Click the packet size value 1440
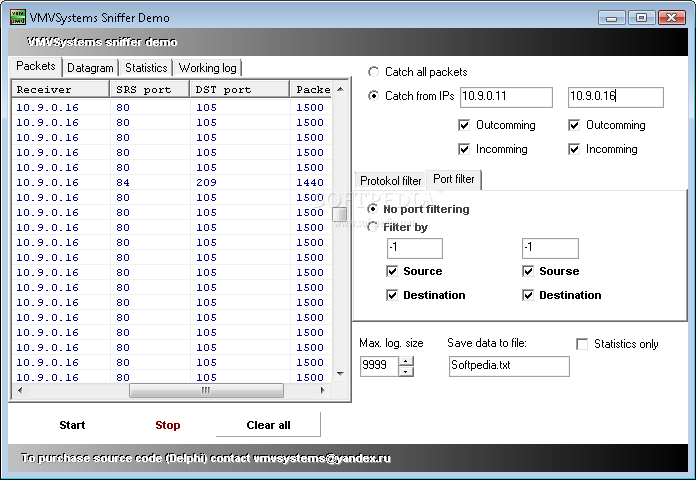The width and height of the screenshot is (696, 480). (x=310, y=182)
